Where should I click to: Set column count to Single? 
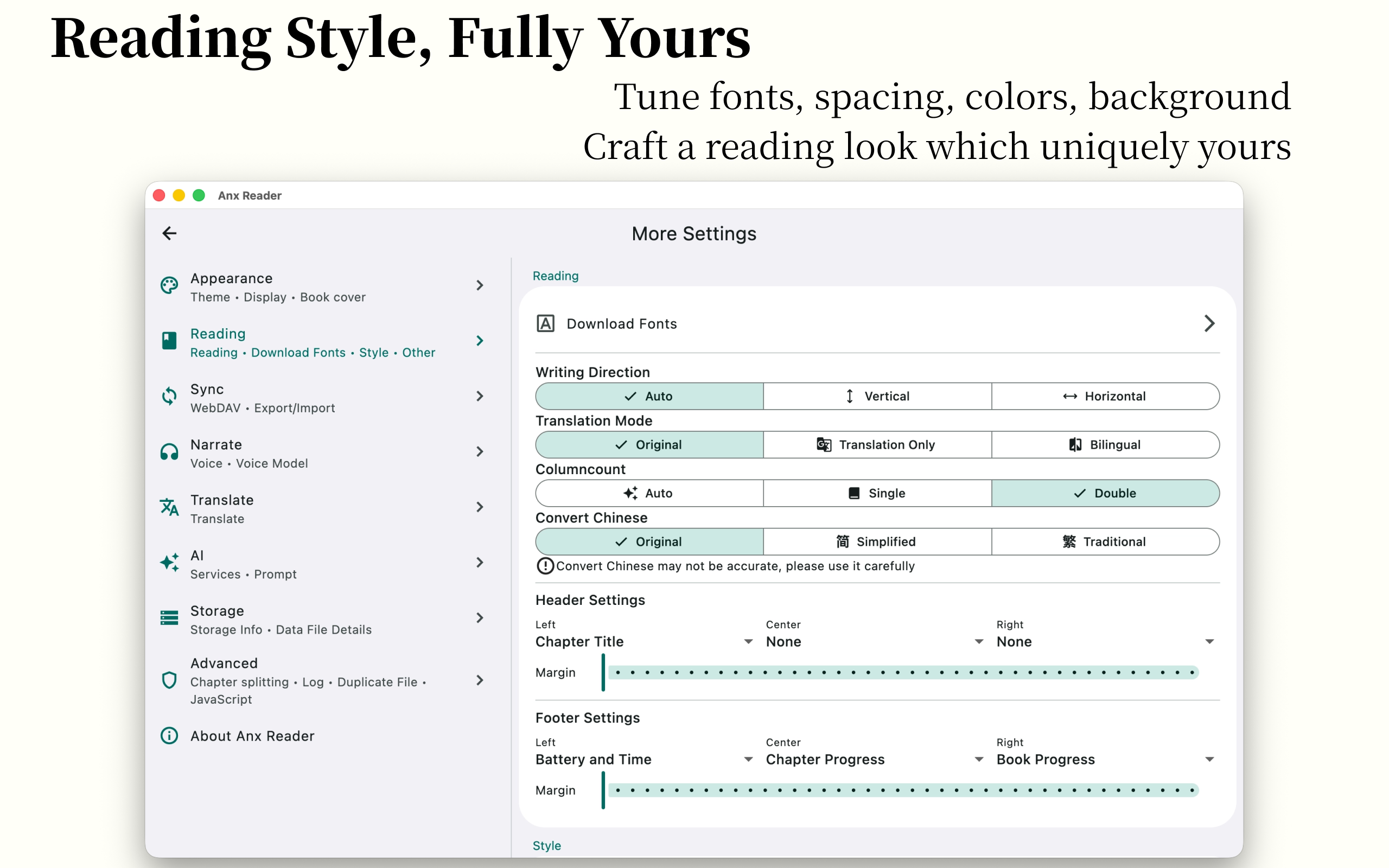[877, 493]
